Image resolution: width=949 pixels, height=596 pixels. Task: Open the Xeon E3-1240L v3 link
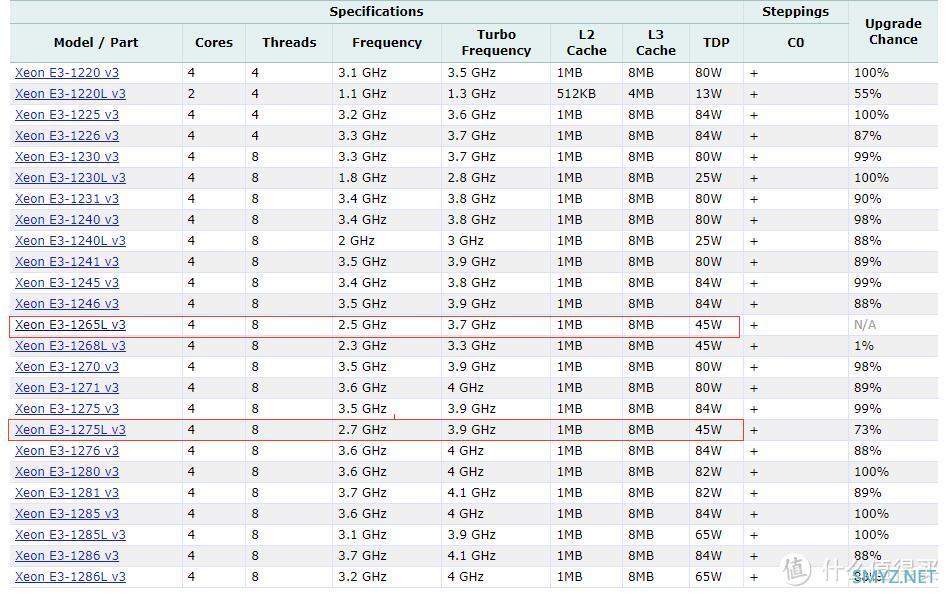70,240
